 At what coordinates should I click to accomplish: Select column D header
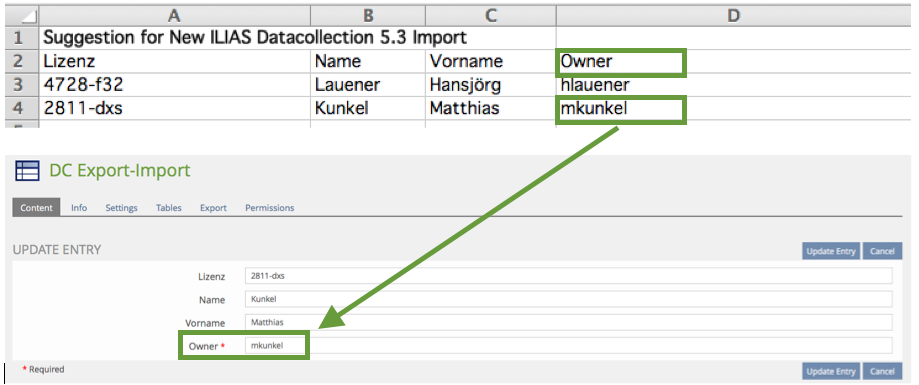tap(735, 15)
